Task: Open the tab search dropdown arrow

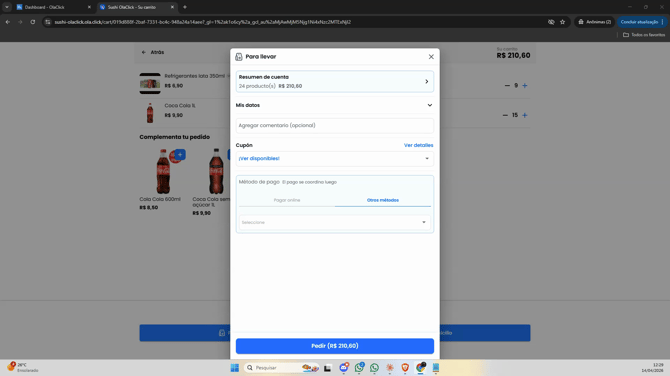Action: 7,7
